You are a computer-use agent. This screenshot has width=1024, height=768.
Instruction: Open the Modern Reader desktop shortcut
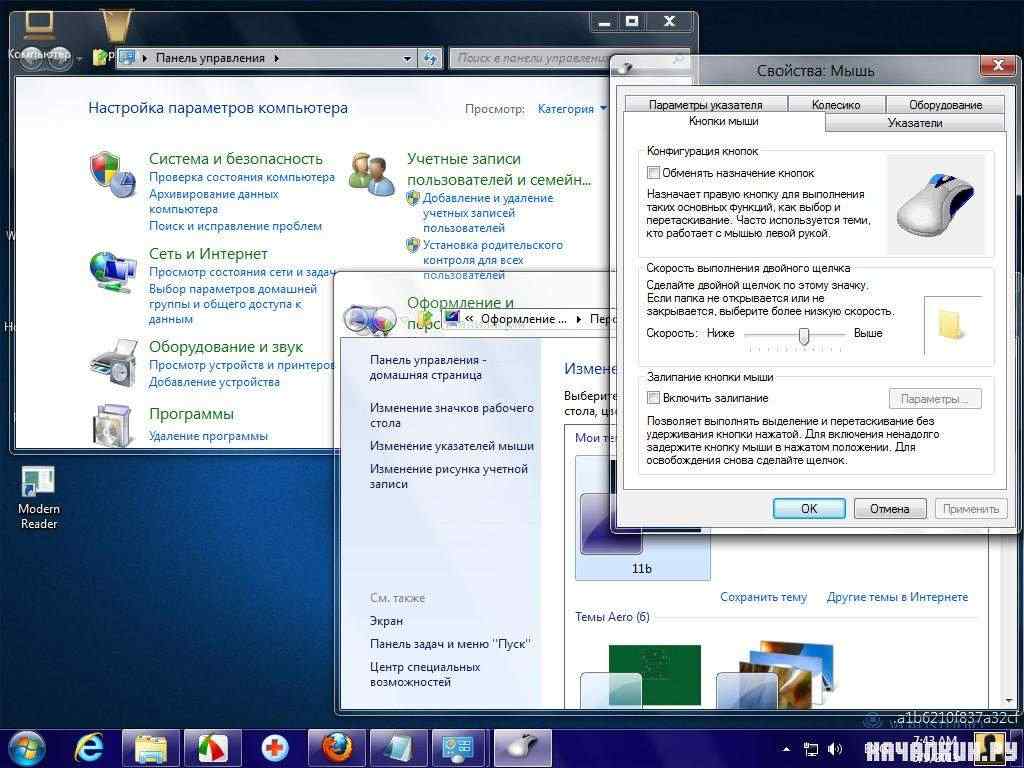click(39, 498)
